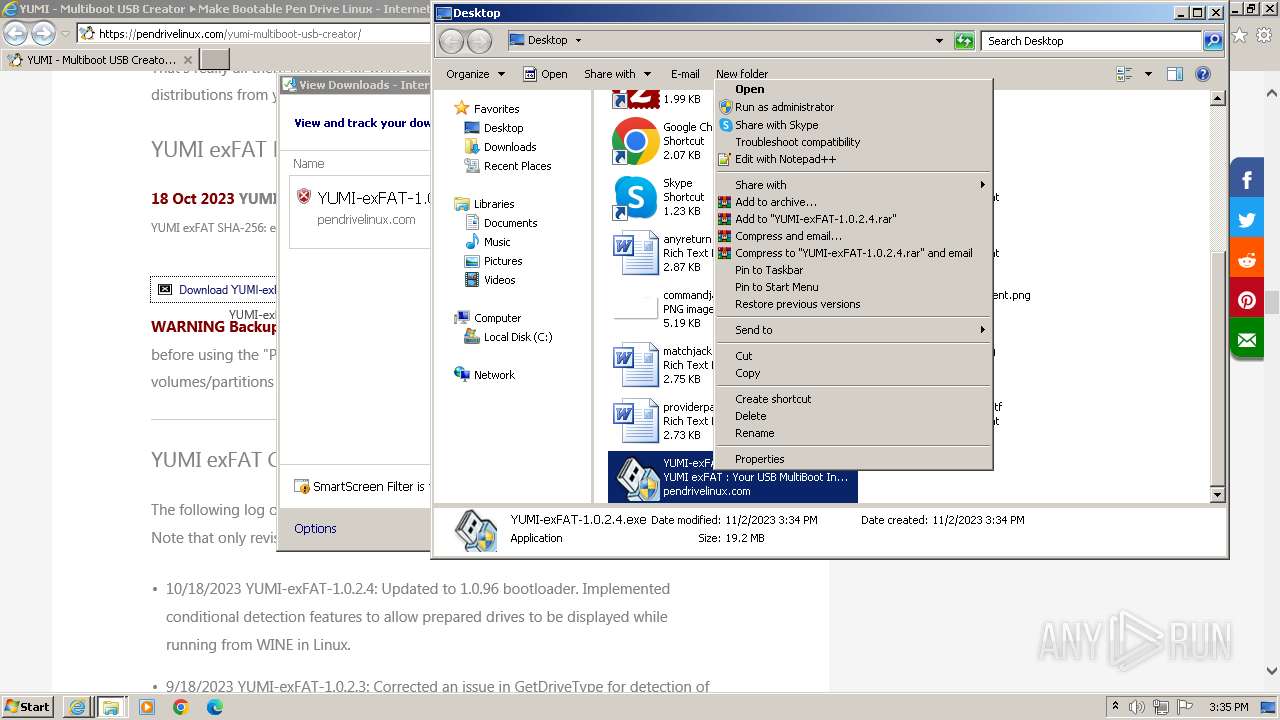Open Properties from context menu
Image resolution: width=1280 pixels, height=720 pixels.
tap(854, 459)
